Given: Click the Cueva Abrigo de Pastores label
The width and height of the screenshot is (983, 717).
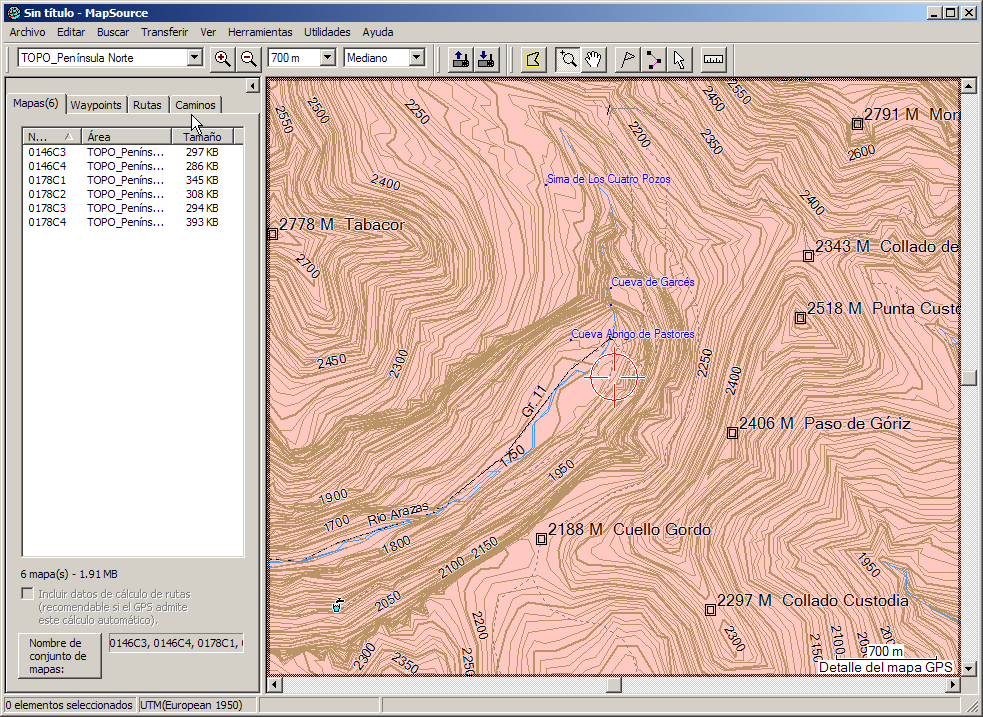Looking at the screenshot, I should click(633, 334).
